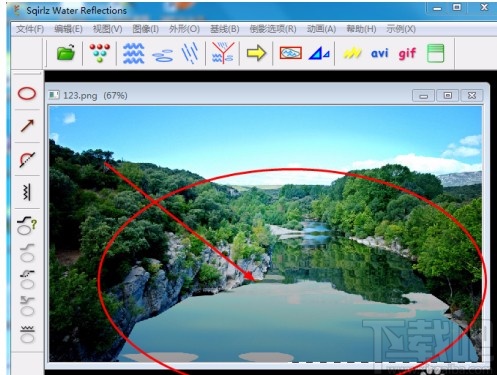Click the yellow lightning run animation icon
The height and width of the screenshot is (375, 497).
pyautogui.click(x=352, y=53)
